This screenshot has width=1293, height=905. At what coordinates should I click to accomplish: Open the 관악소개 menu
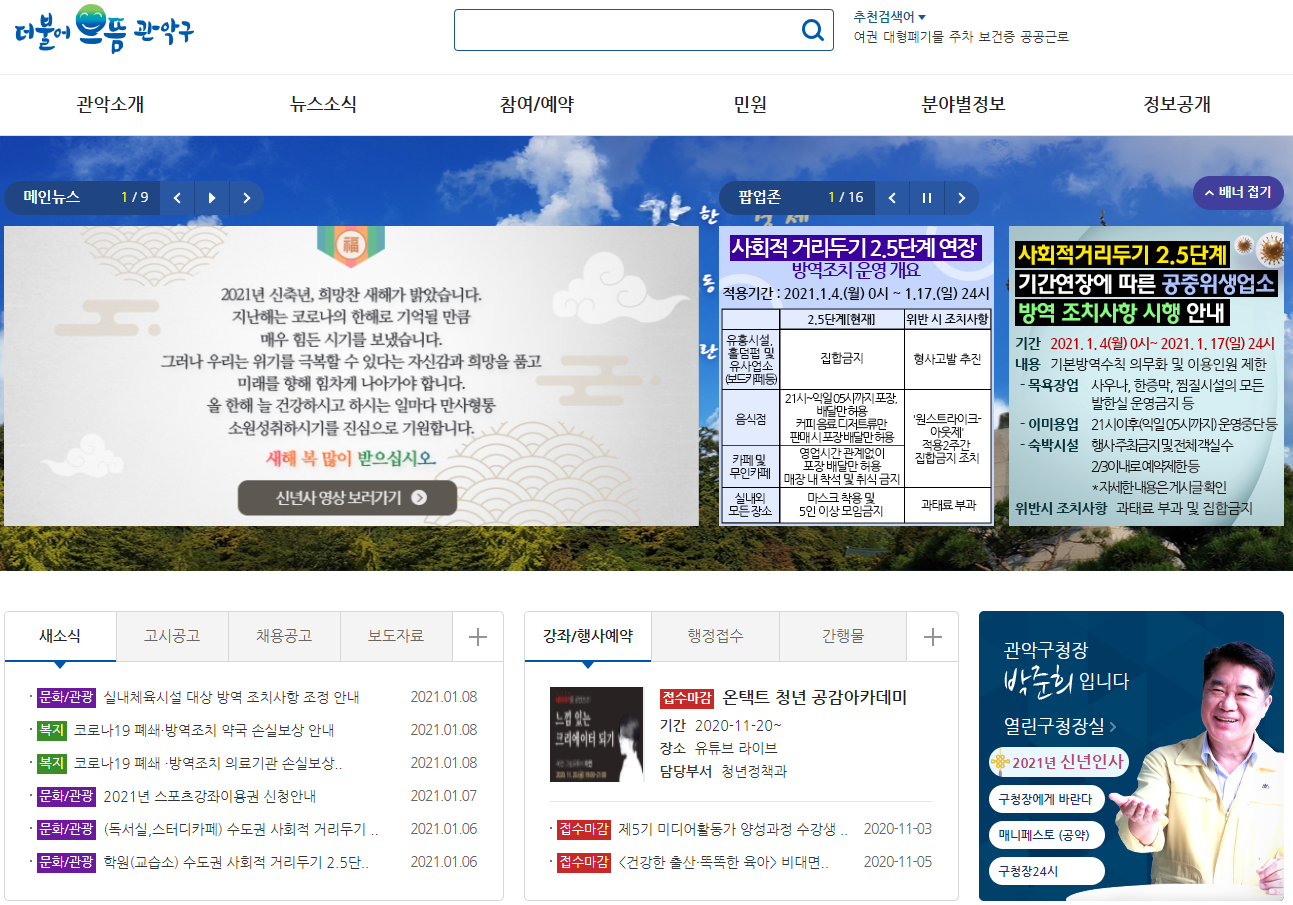(x=110, y=104)
